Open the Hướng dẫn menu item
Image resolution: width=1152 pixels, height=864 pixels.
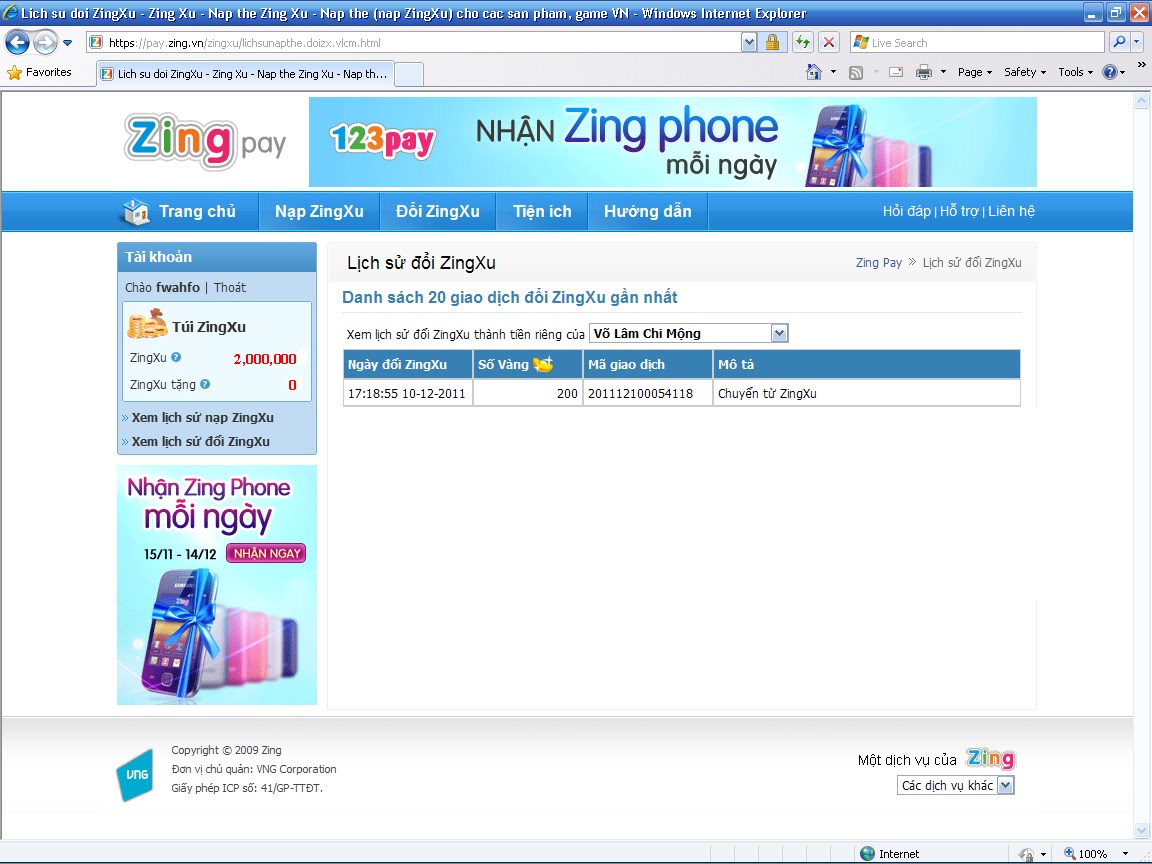point(647,212)
